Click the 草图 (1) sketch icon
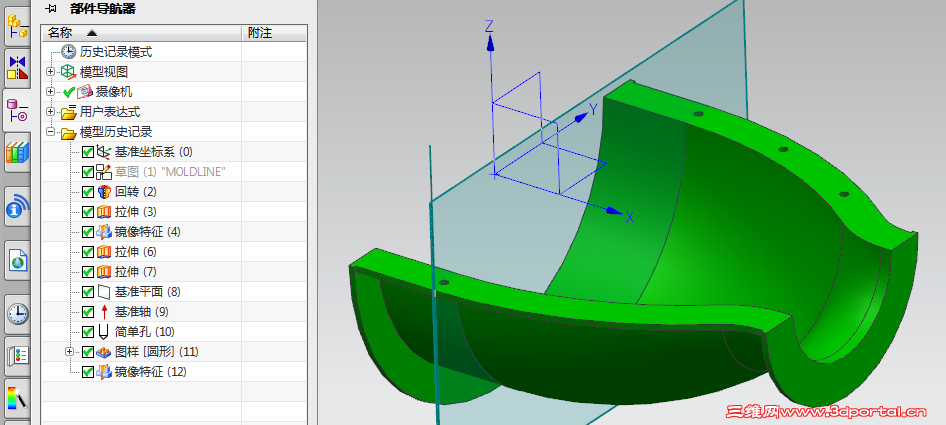Viewport: 946px width, 425px height. (x=104, y=171)
